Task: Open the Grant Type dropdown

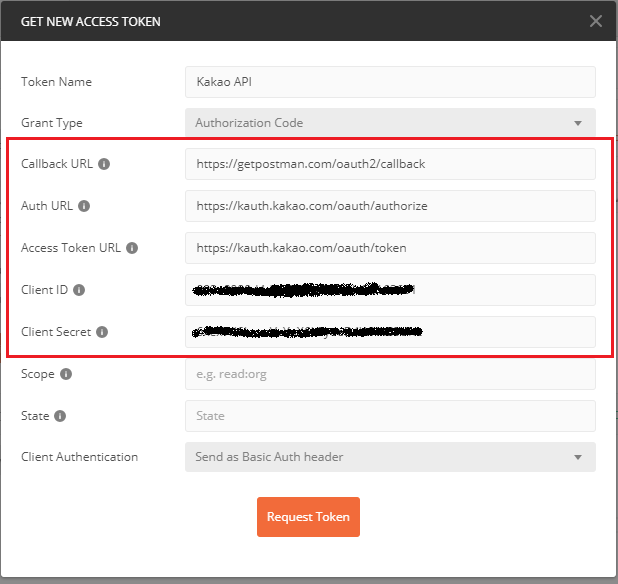Action: pyautogui.click(x=390, y=123)
